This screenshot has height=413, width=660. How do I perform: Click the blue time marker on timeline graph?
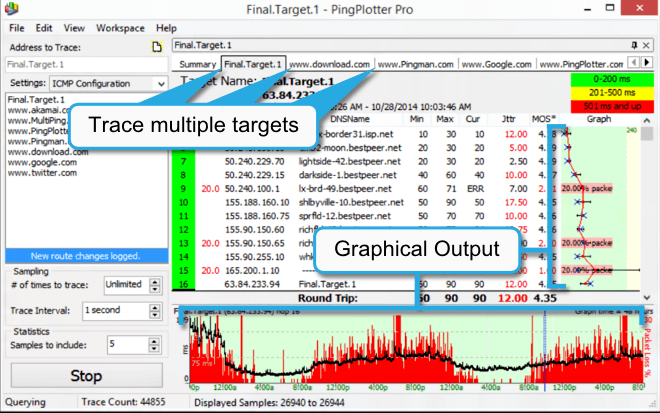tap(545, 351)
